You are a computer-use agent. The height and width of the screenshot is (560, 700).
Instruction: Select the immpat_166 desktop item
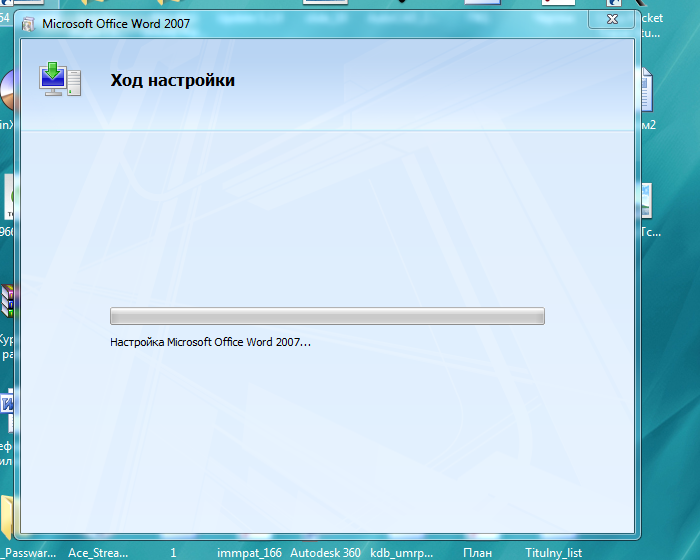249,552
